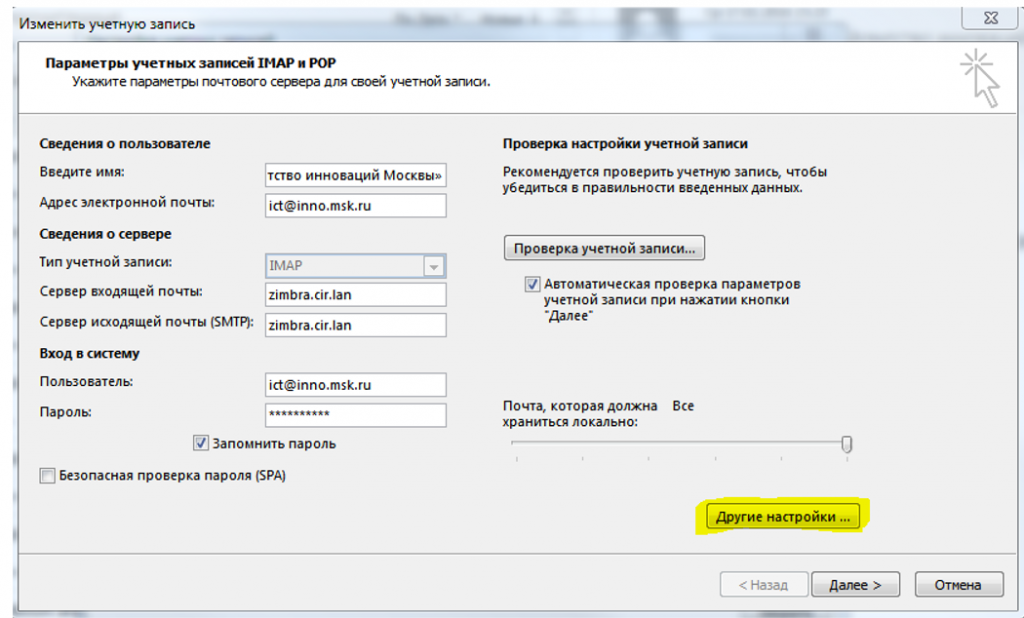Select the "Пароль" password field
The height and width of the screenshot is (618, 1024).
[356, 414]
